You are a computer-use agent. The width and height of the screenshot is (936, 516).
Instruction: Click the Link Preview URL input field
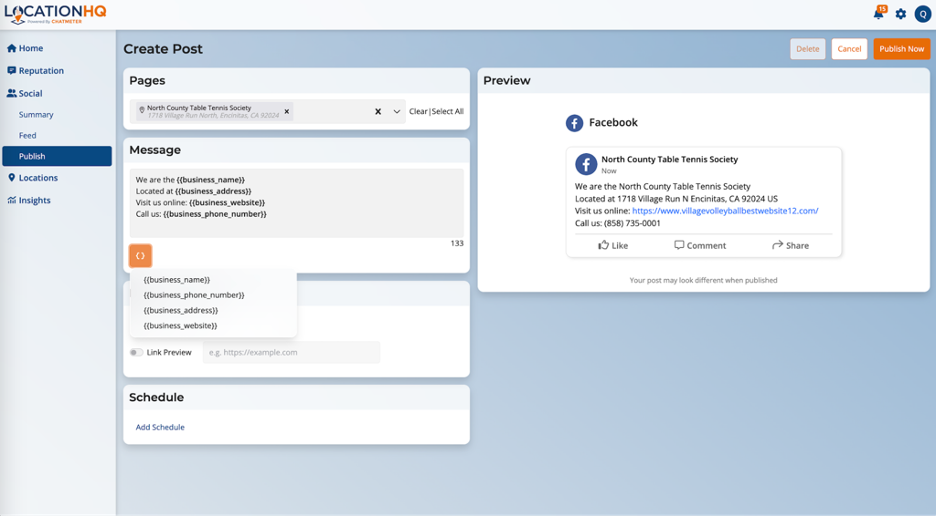click(x=291, y=352)
